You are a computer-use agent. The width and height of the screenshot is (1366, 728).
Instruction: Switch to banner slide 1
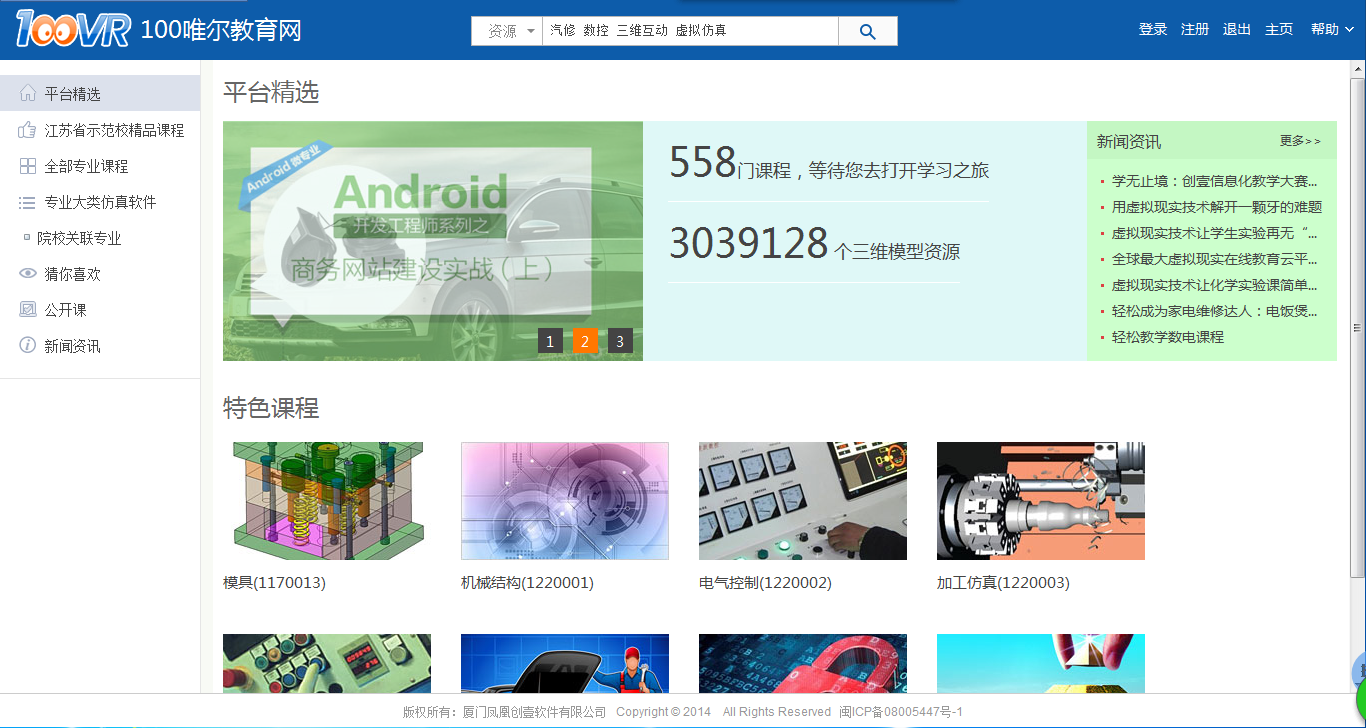550,341
